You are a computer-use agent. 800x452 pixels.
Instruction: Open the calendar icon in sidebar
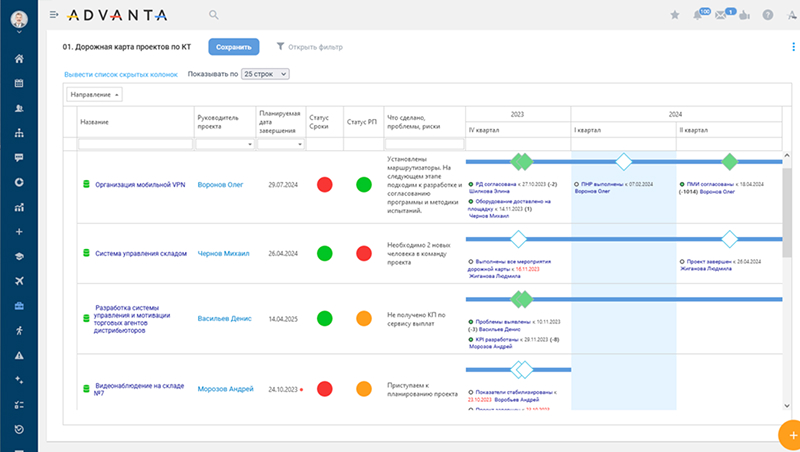point(19,83)
